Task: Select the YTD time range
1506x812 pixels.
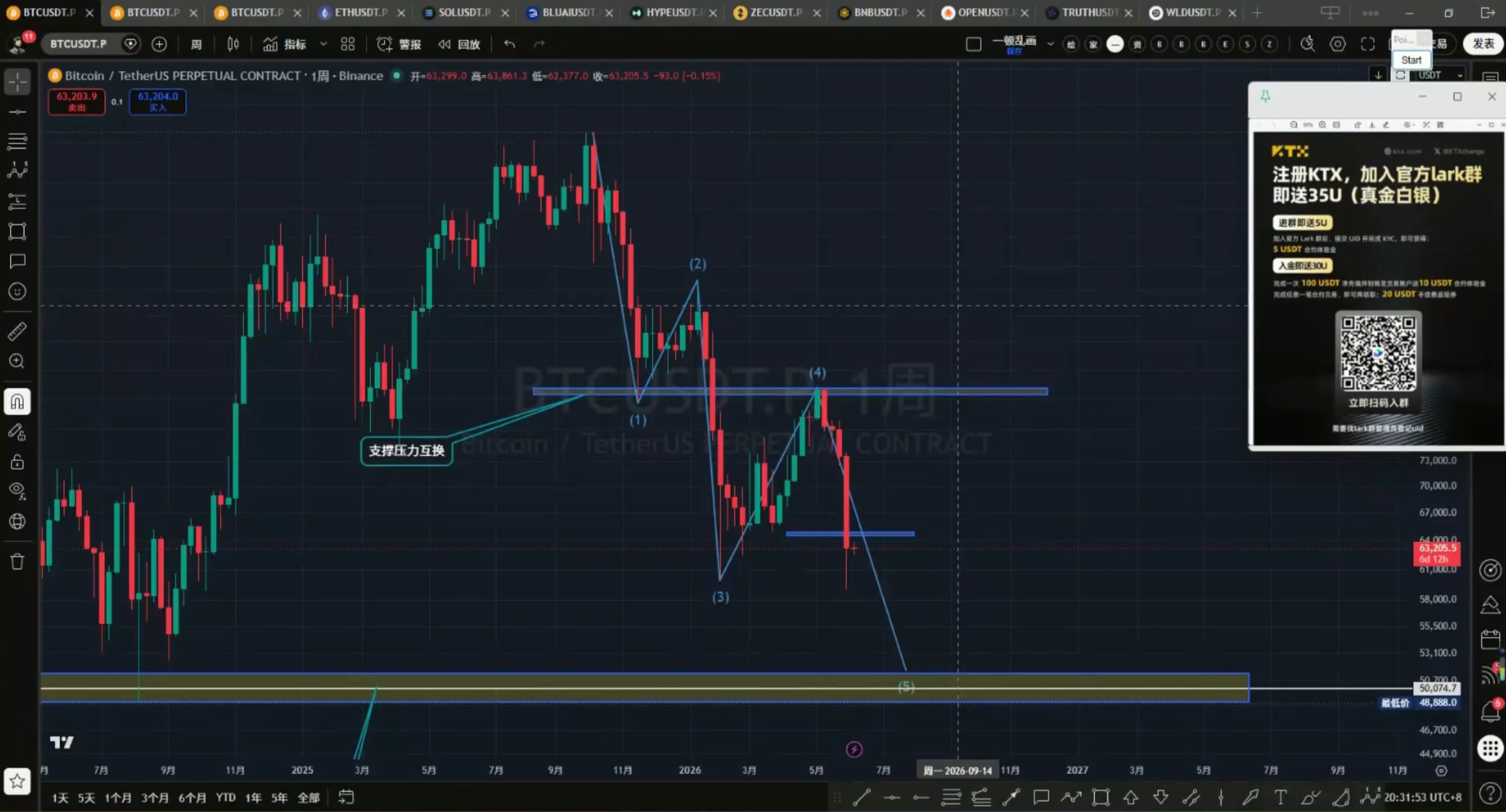Action: [225, 797]
